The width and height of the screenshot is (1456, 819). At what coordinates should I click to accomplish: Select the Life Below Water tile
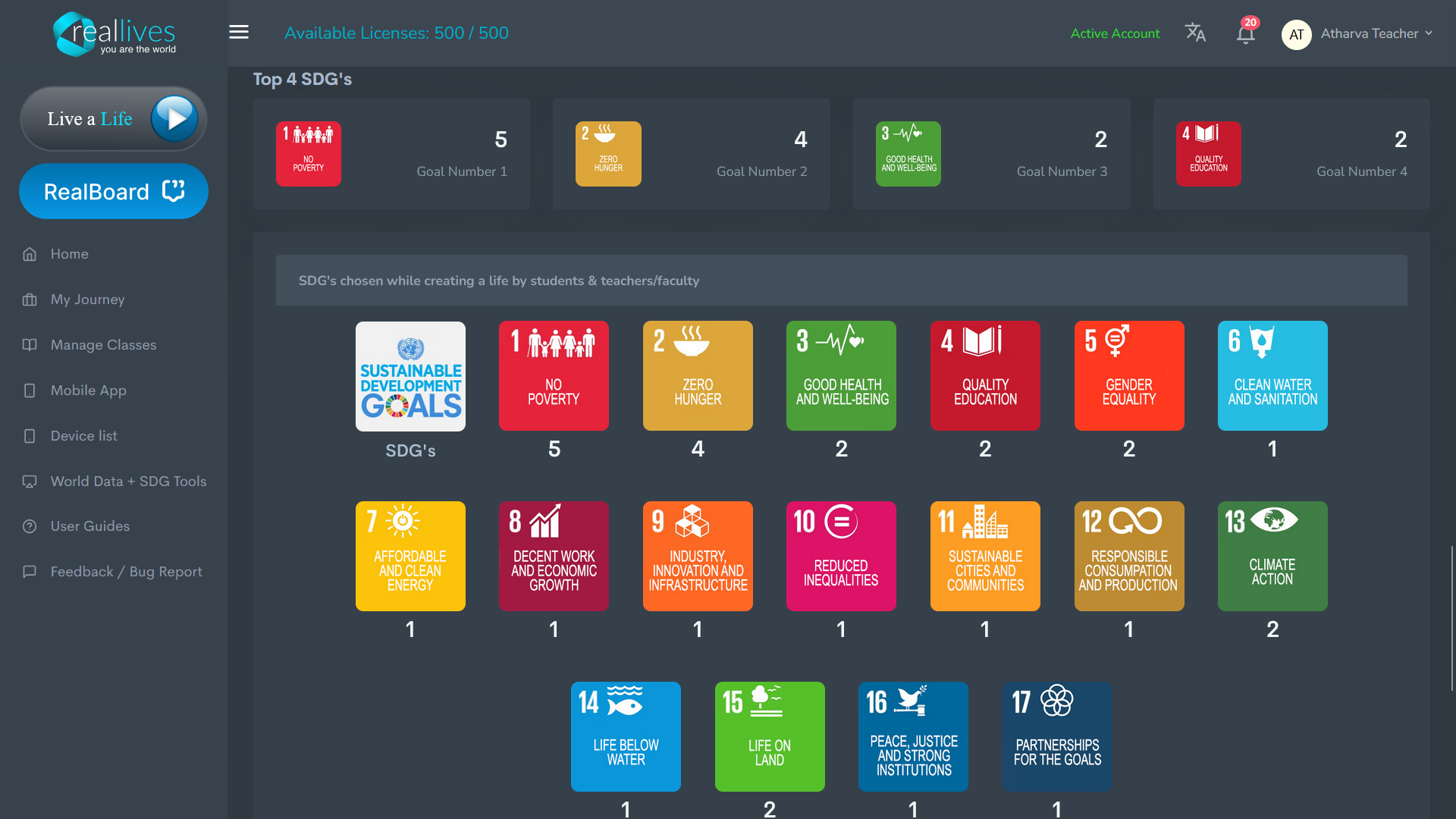click(x=626, y=736)
